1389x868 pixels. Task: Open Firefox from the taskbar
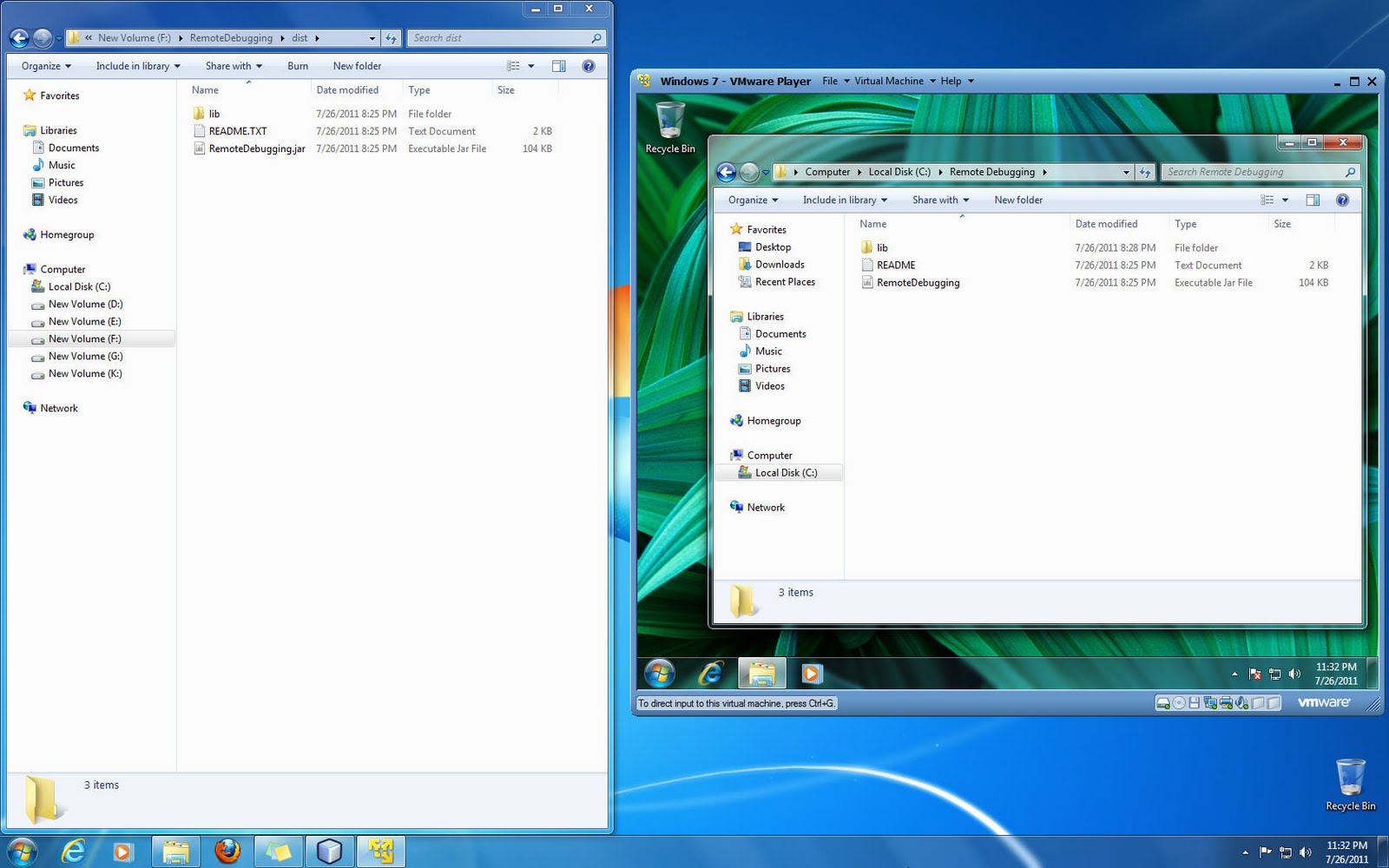pos(228,851)
